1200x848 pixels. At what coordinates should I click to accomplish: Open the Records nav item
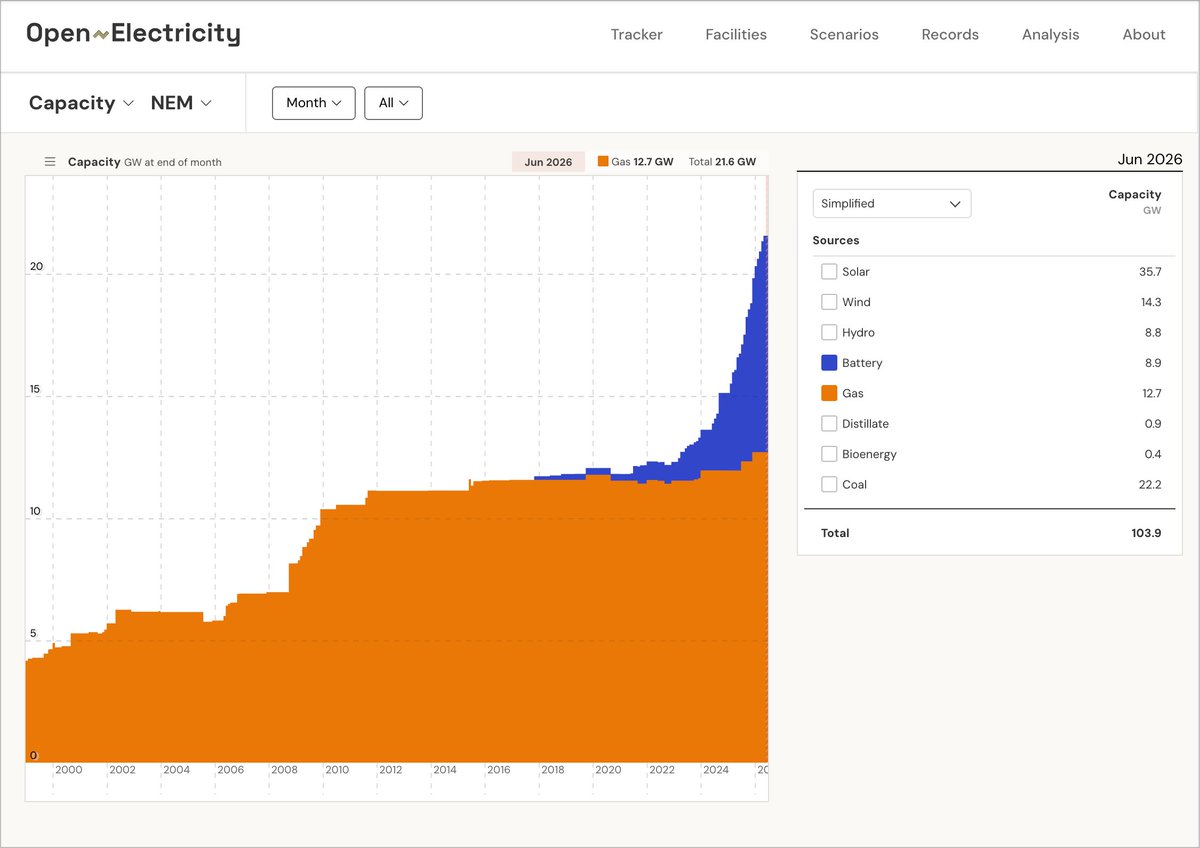(950, 34)
